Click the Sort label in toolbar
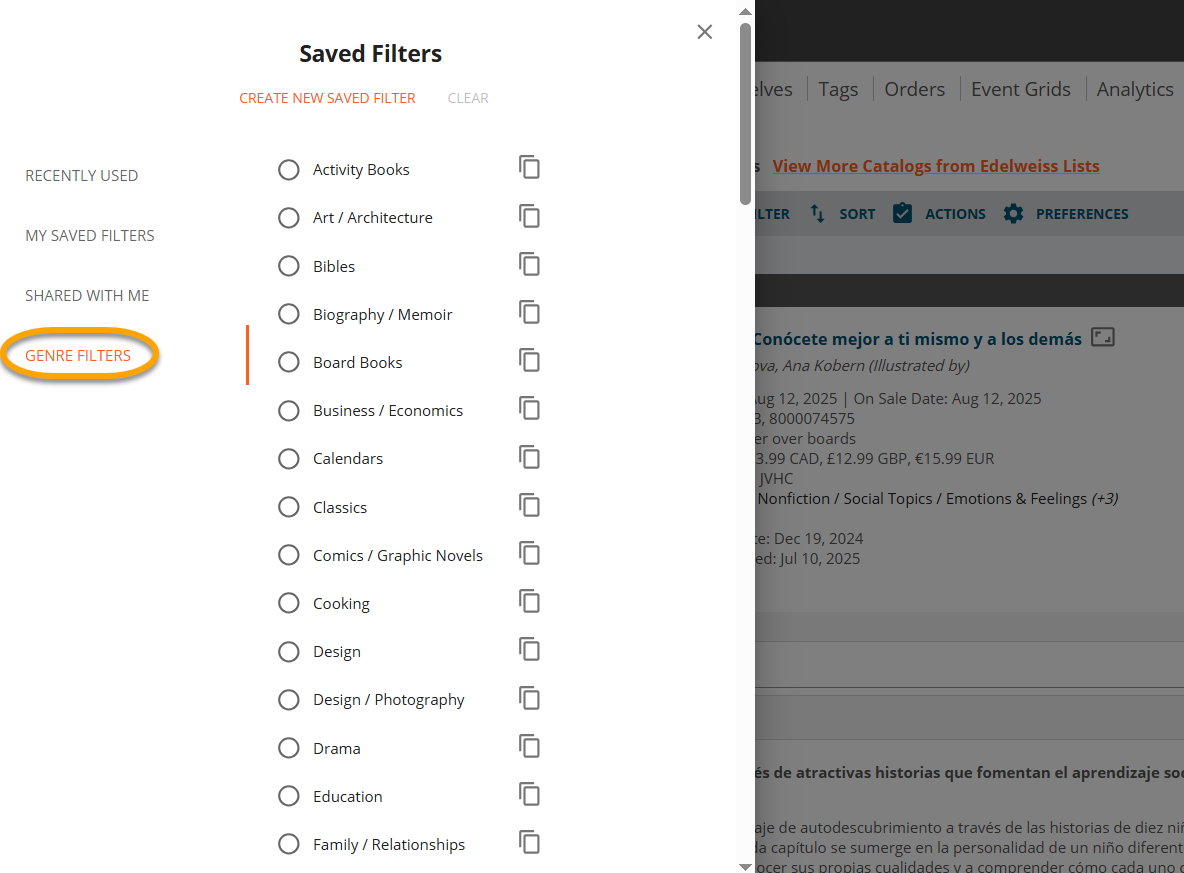The width and height of the screenshot is (1184, 873). (x=857, y=214)
